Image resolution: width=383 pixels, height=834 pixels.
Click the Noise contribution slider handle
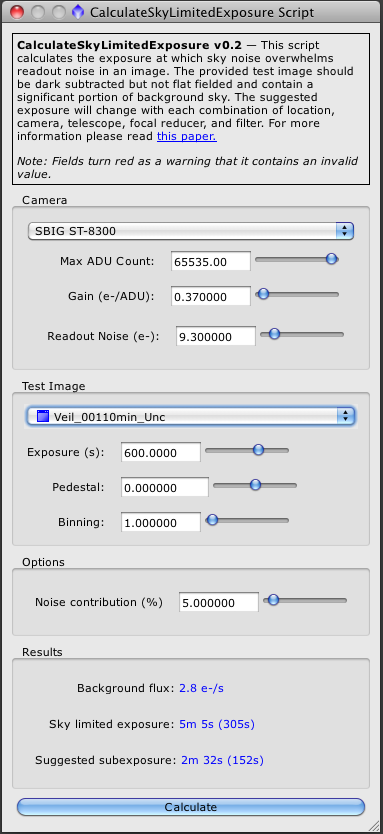273,600
